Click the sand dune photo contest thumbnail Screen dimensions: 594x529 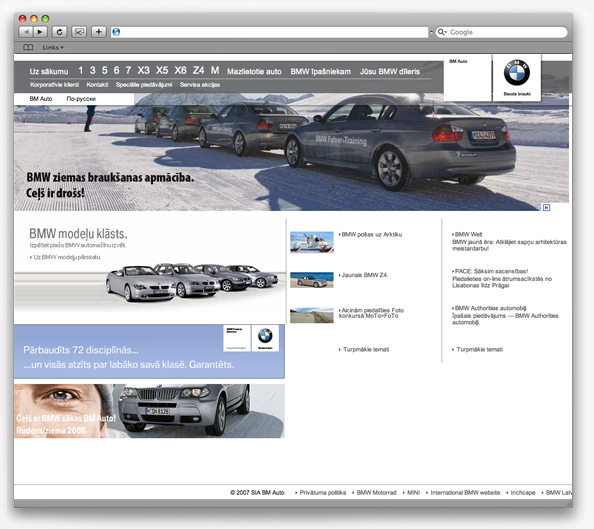point(312,315)
